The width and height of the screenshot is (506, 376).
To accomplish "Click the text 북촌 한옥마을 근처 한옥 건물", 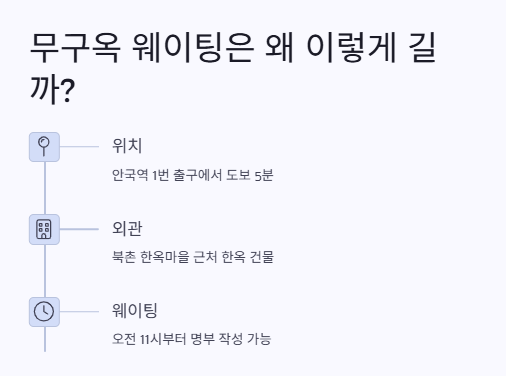I will (193, 257).
